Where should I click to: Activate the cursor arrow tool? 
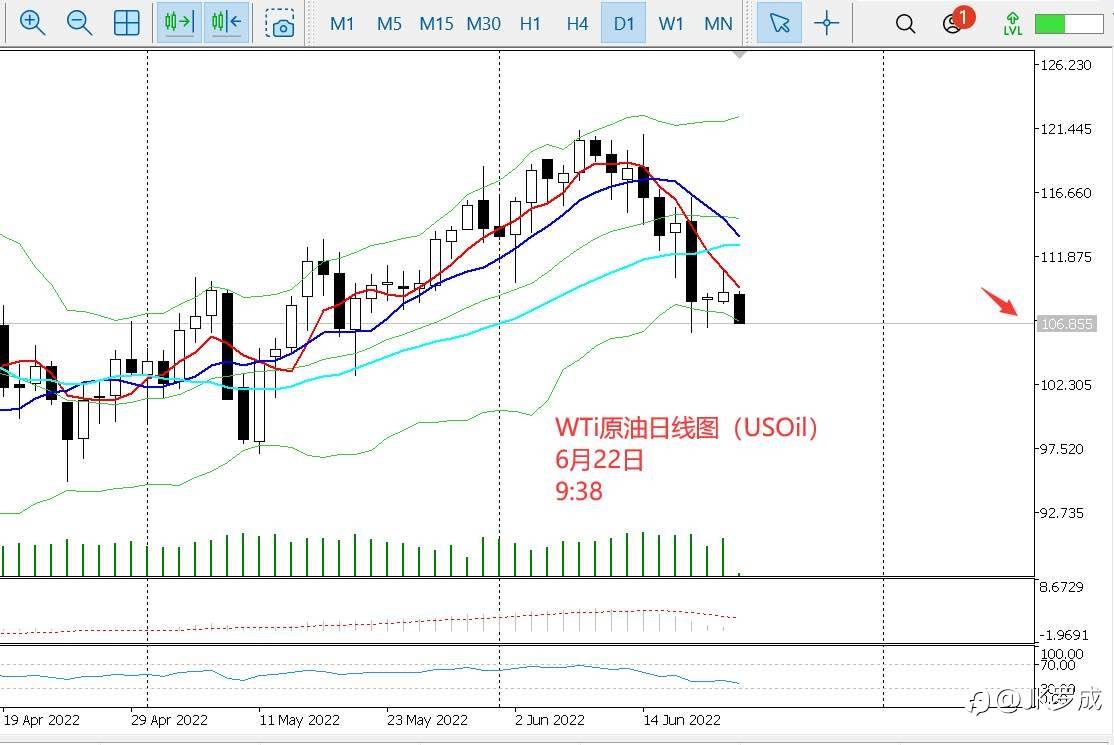coord(779,22)
